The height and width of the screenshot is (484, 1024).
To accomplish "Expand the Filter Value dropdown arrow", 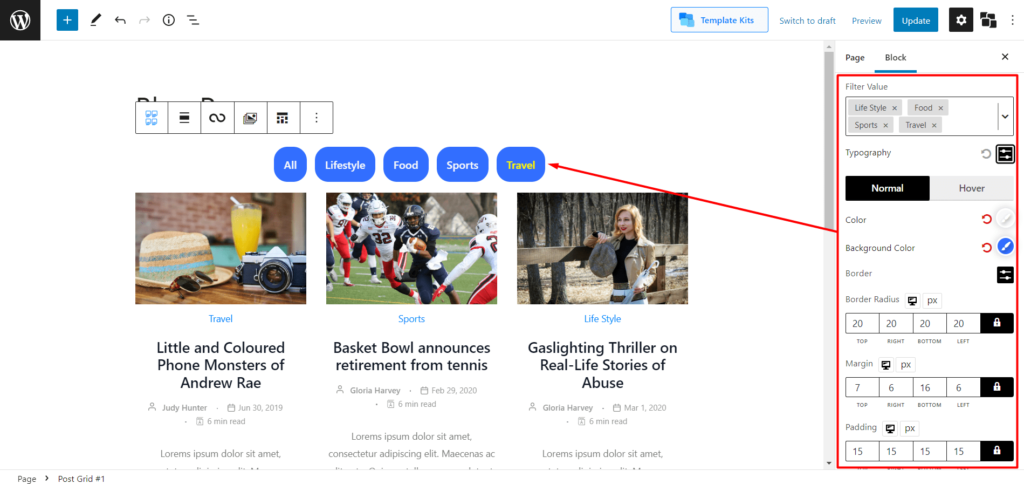I will [x=1004, y=117].
